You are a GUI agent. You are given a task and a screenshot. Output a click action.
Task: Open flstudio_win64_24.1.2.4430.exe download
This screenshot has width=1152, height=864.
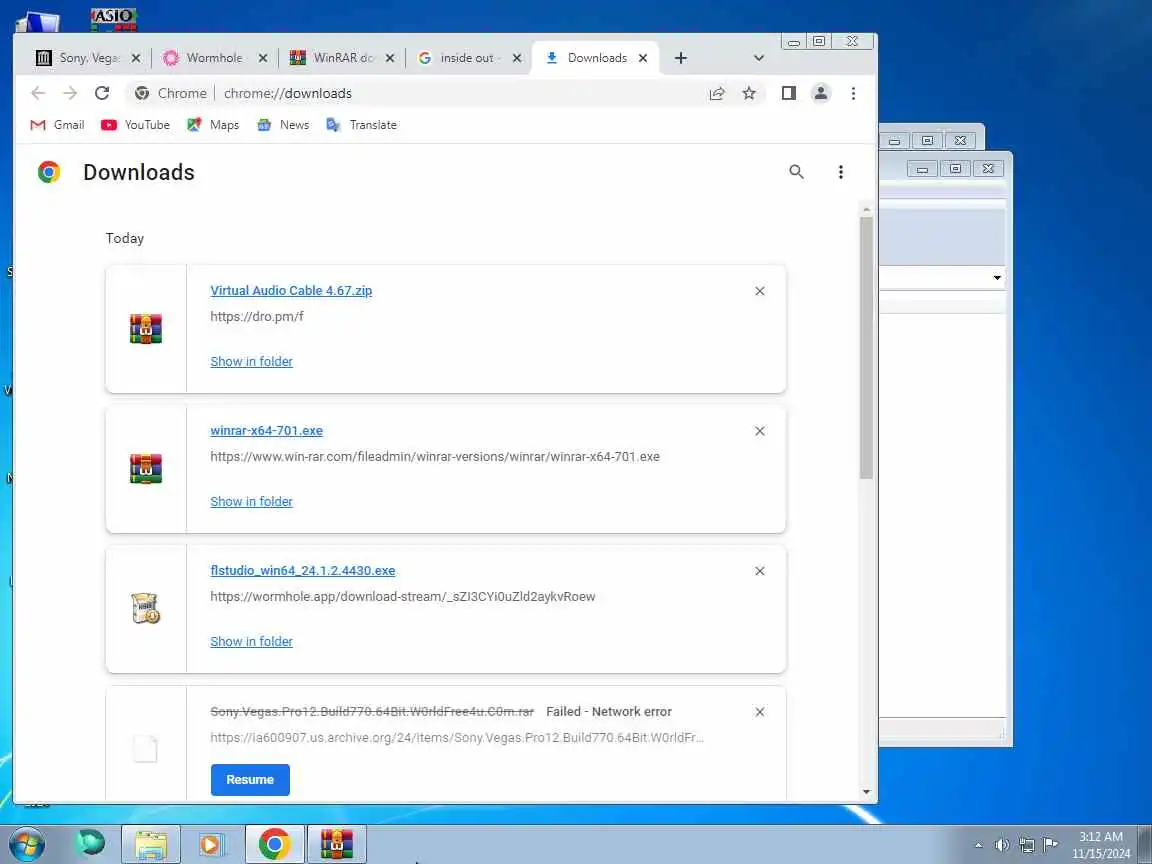pos(303,570)
